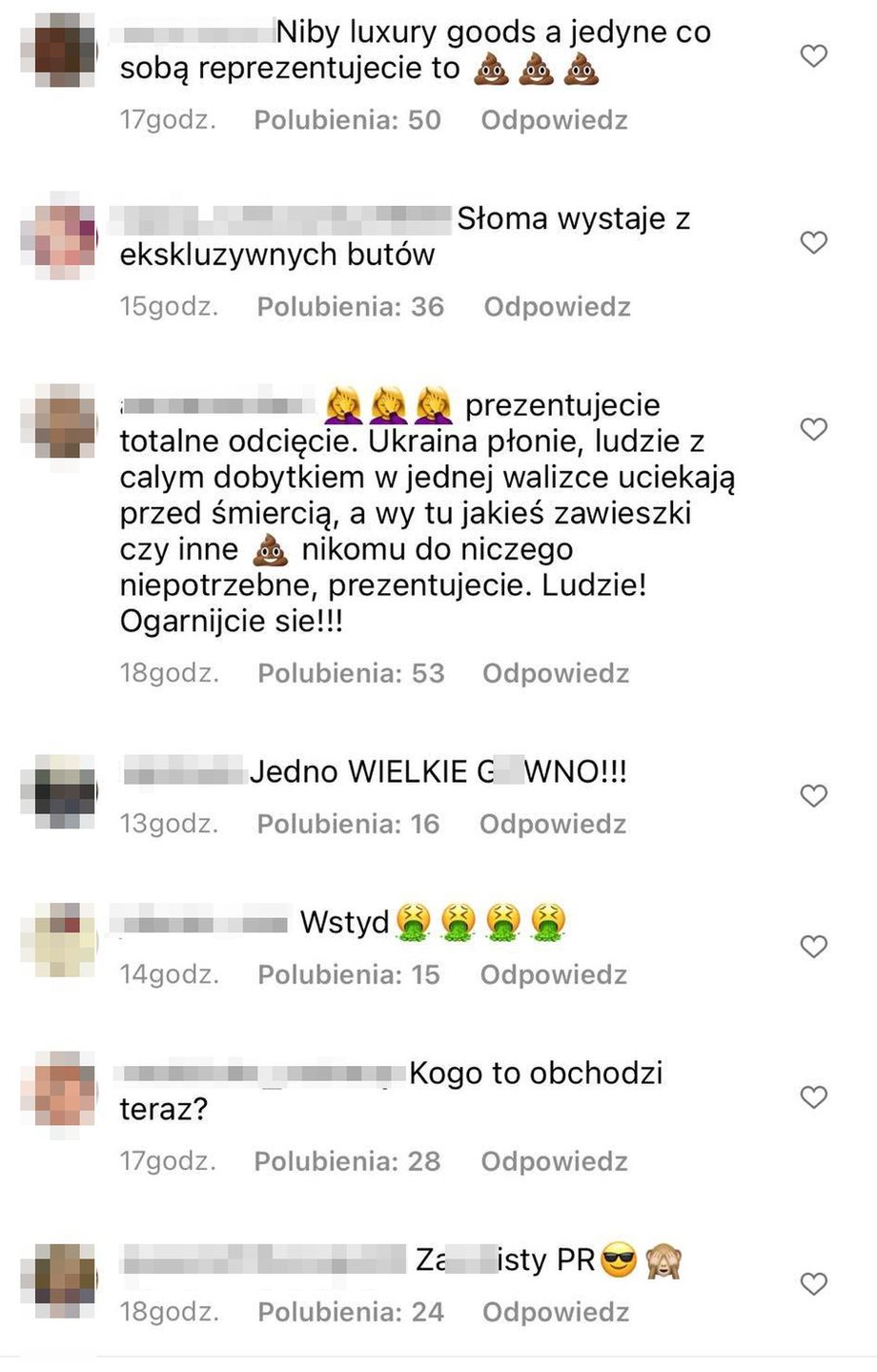Open avatar next to 'Kogo to obchodzi' comment
This screenshot has height=1372, width=877.
[59, 1089]
